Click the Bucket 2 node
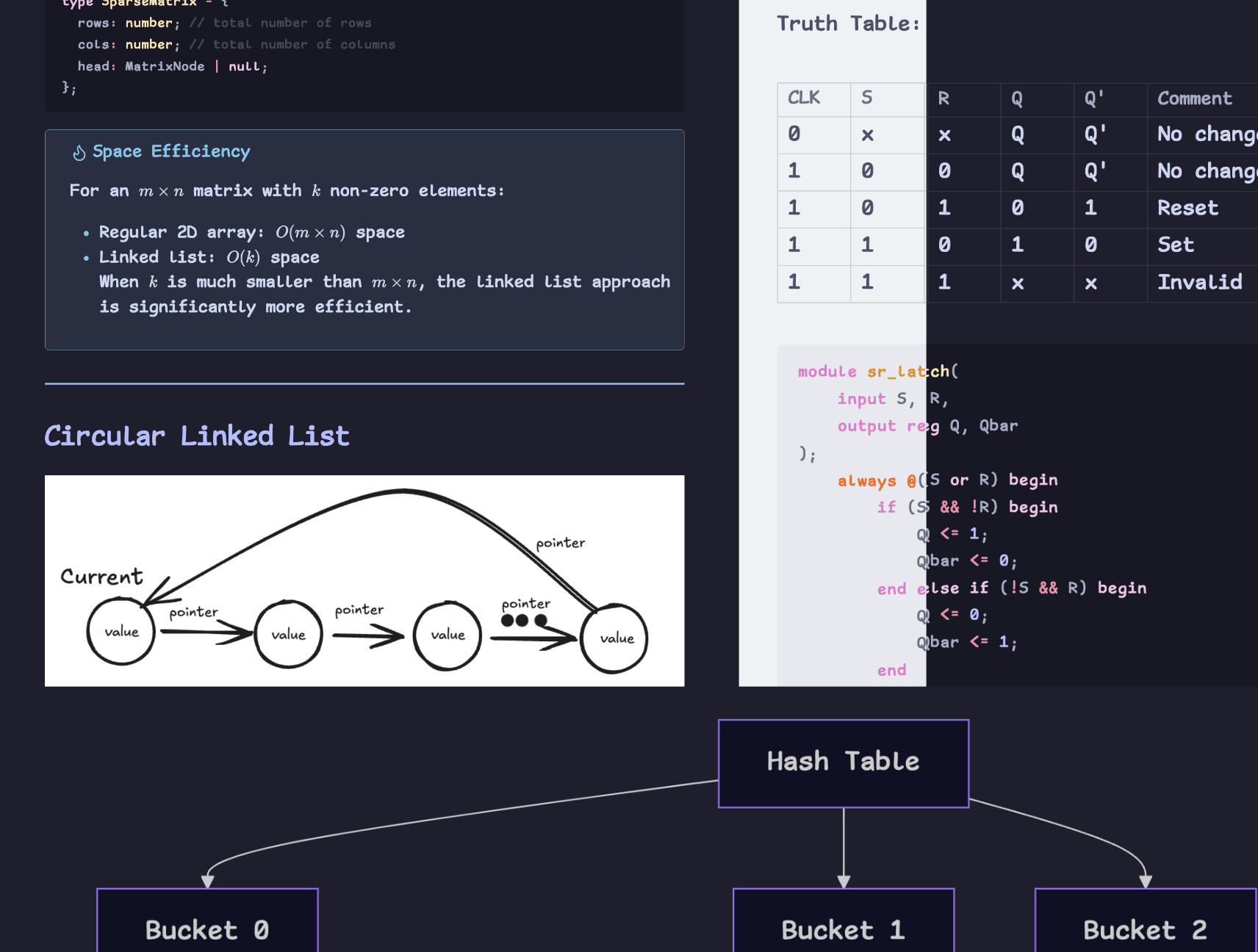The height and width of the screenshot is (952, 1258). click(1146, 921)
